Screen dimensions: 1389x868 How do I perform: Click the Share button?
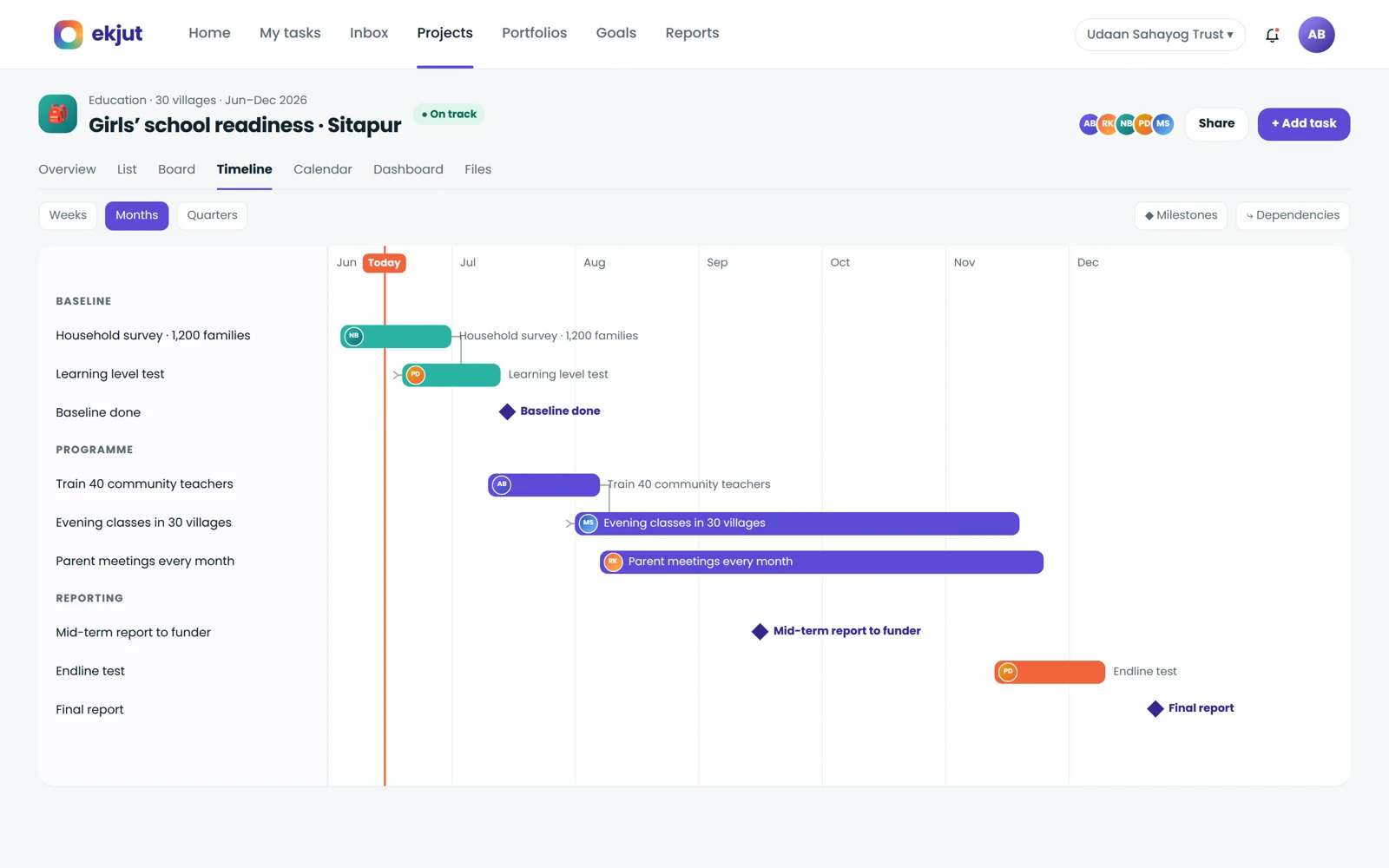[x=1216, y=124]
